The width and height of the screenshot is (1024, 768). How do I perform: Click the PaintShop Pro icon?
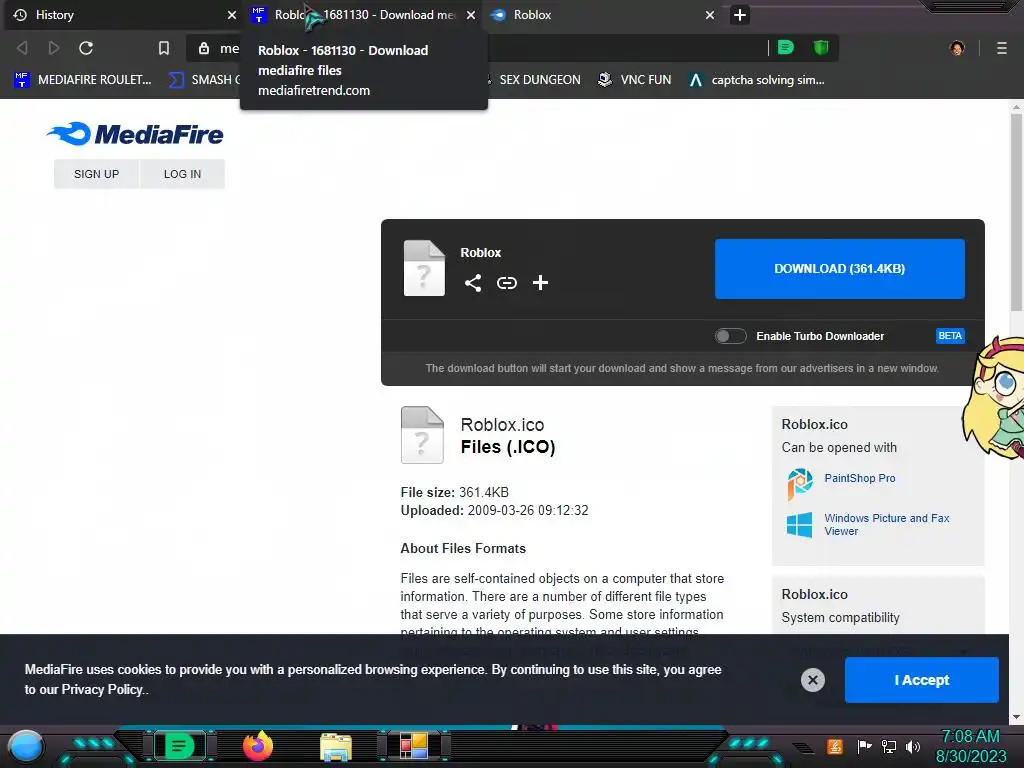point(799,484)
